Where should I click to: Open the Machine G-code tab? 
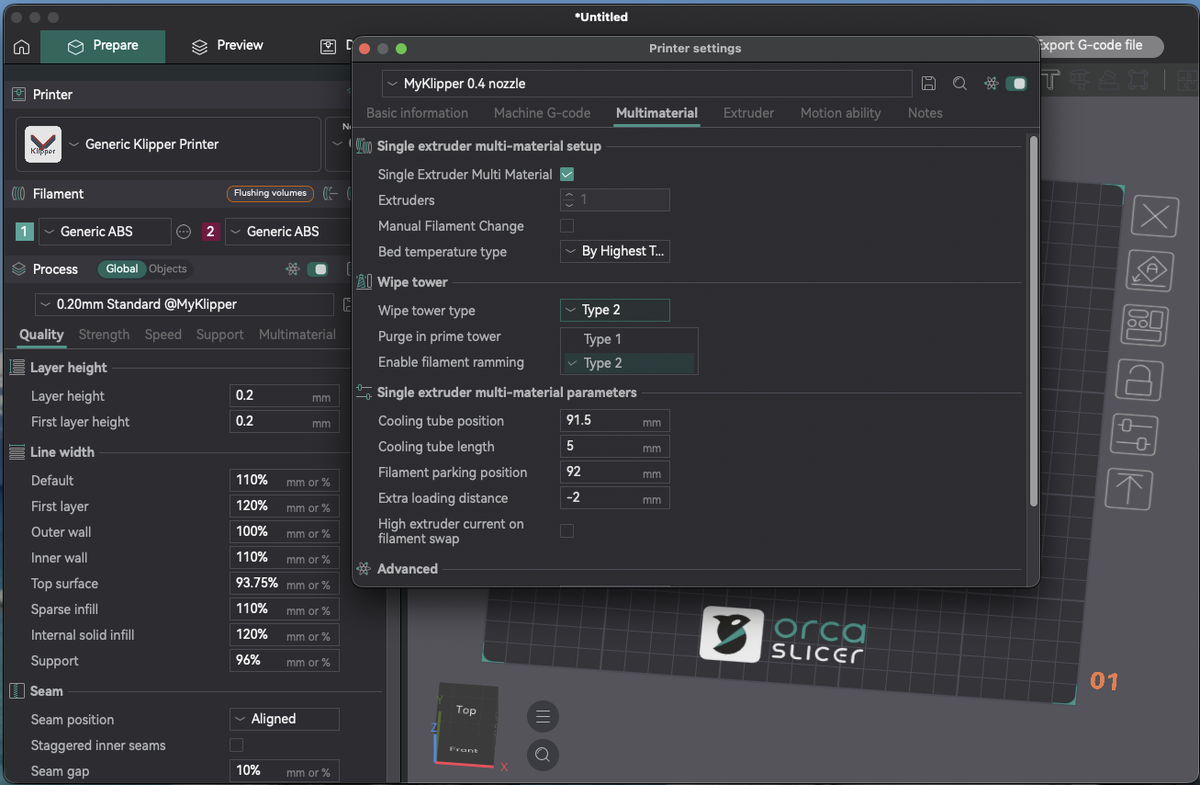[542, 113]
